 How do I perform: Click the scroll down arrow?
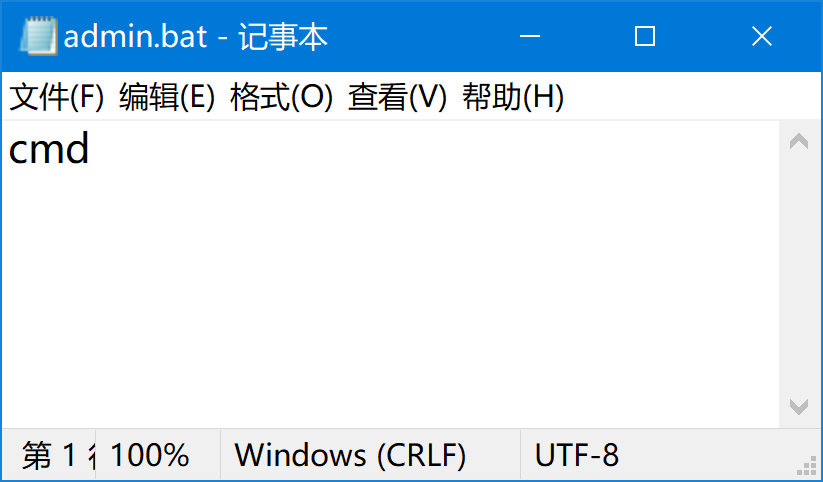[x=799, y=407]
